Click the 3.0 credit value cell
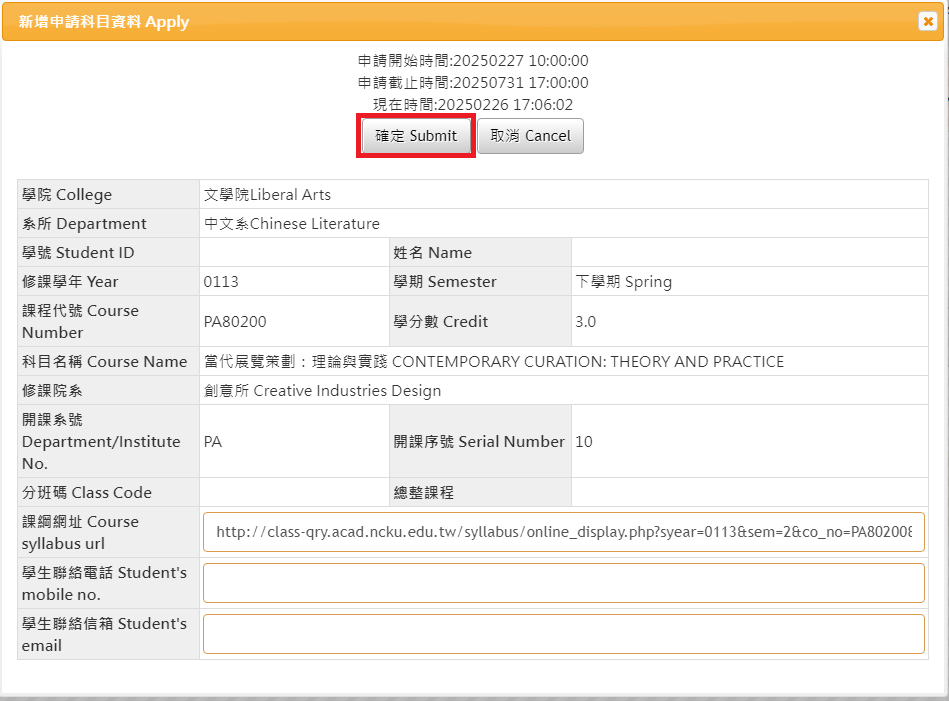Viewport: 949px width, 701px height. [586, 322]
